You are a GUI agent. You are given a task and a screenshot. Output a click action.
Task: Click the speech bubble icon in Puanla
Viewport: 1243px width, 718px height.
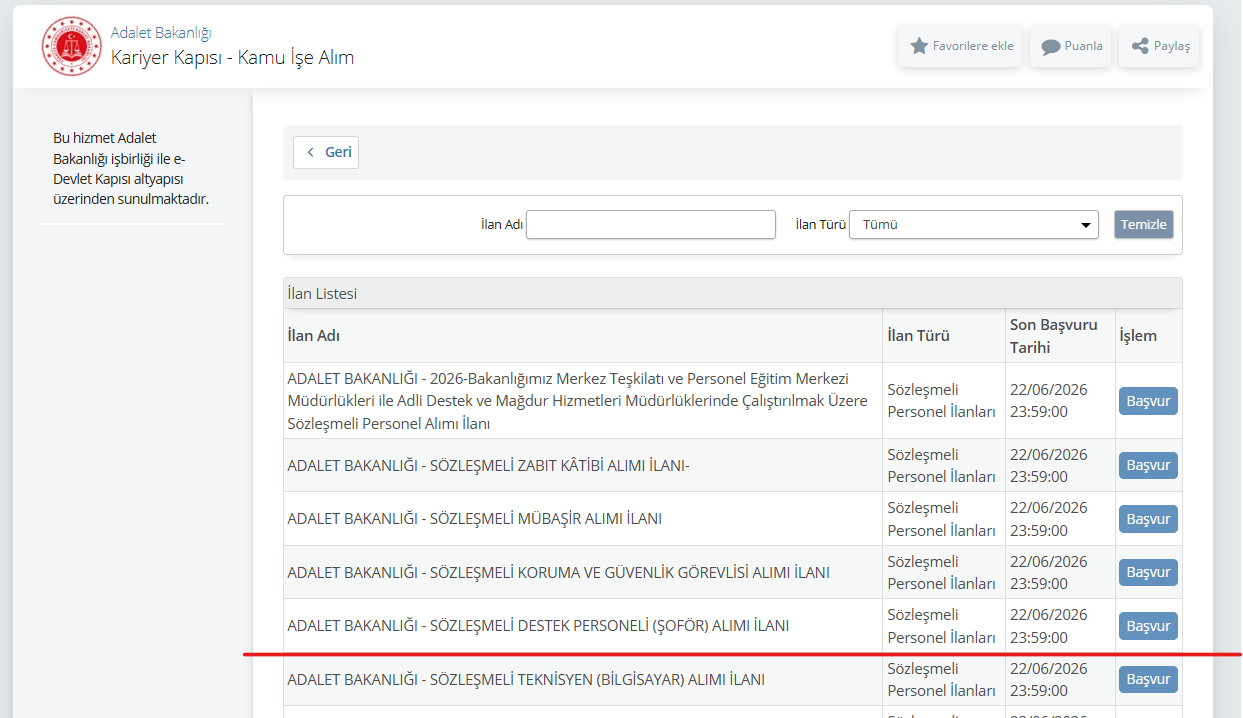point(1050,46)
